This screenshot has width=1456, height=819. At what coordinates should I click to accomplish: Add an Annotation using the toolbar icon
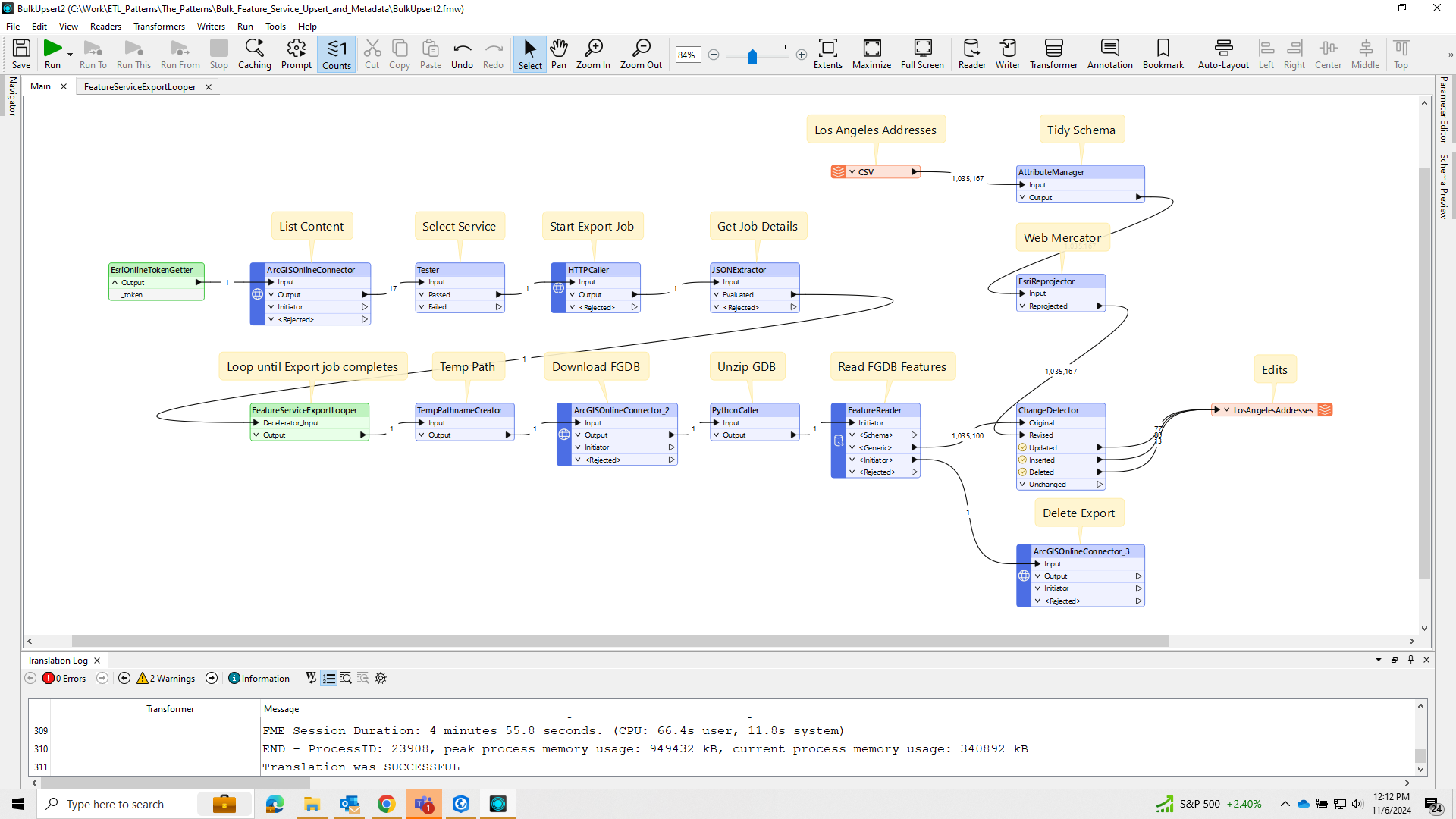pyautogui.click(x=1109, y=54)
